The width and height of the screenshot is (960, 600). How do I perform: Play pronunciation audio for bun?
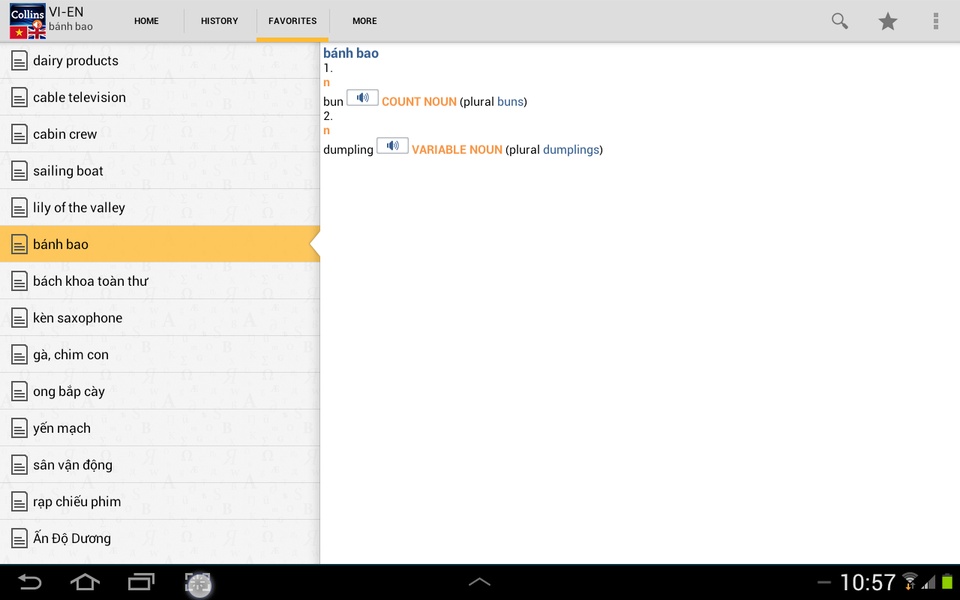point(362,98)
